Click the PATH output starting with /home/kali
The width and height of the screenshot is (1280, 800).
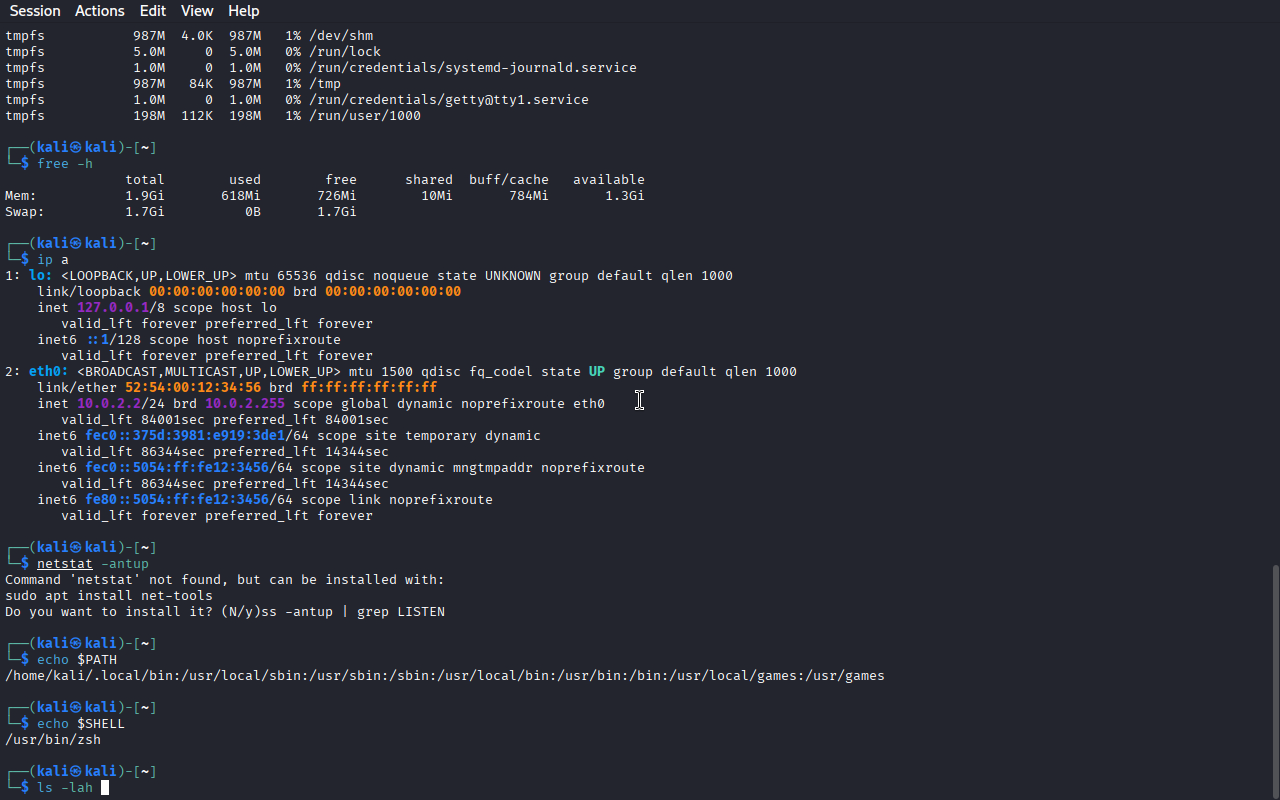click(444, 676)
